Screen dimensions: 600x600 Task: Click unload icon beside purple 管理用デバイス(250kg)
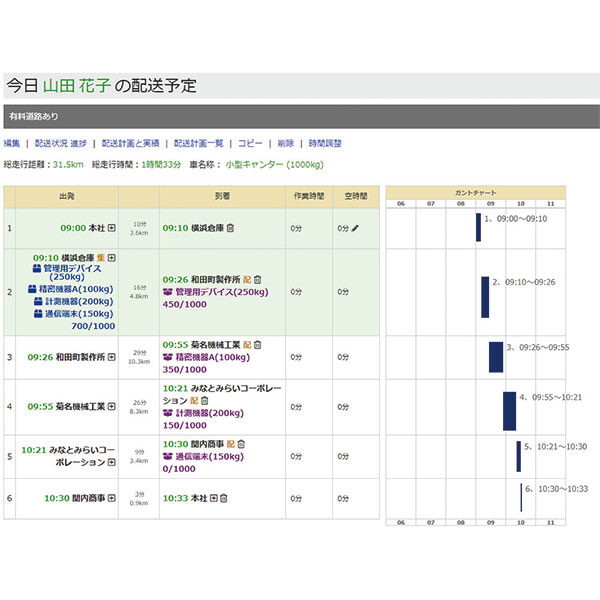[168, 292]
